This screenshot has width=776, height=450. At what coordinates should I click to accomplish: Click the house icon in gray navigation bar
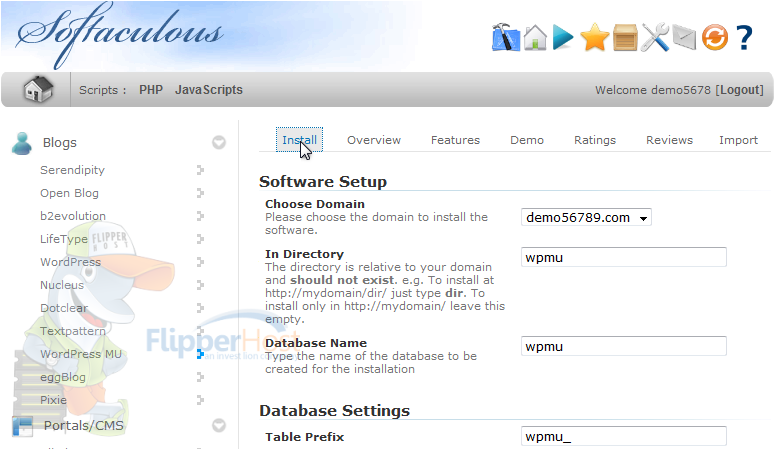click(39, 89)
